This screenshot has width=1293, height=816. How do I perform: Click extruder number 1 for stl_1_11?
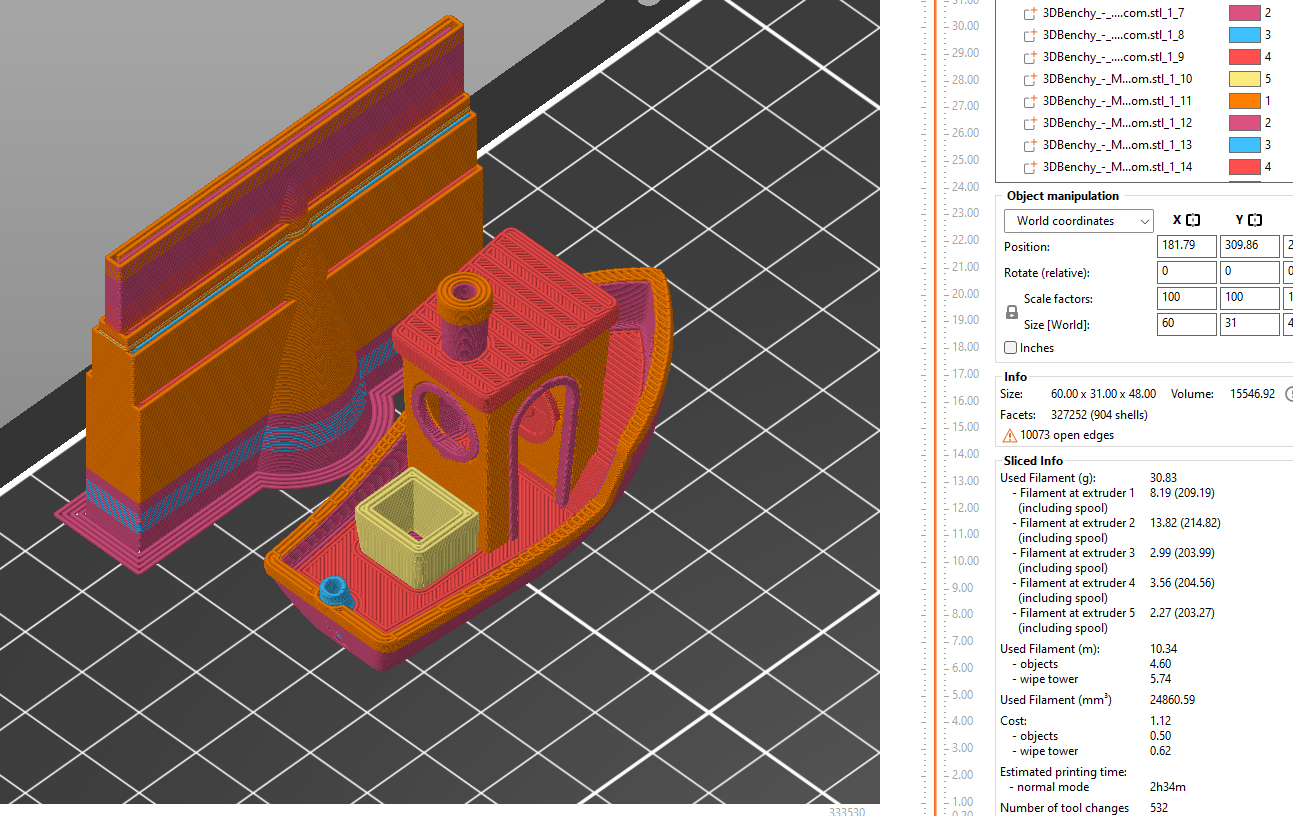pos(1268,101)
